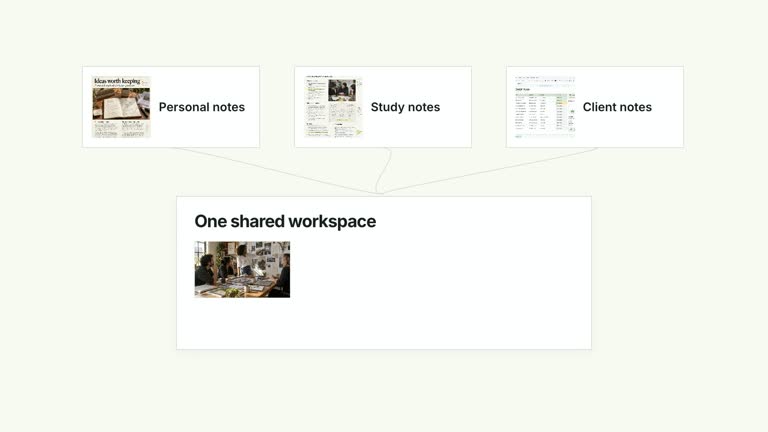768x432 pixels.
Task: Click the open notebook photo in Personal notes
Action: click(x=121, y=104)
